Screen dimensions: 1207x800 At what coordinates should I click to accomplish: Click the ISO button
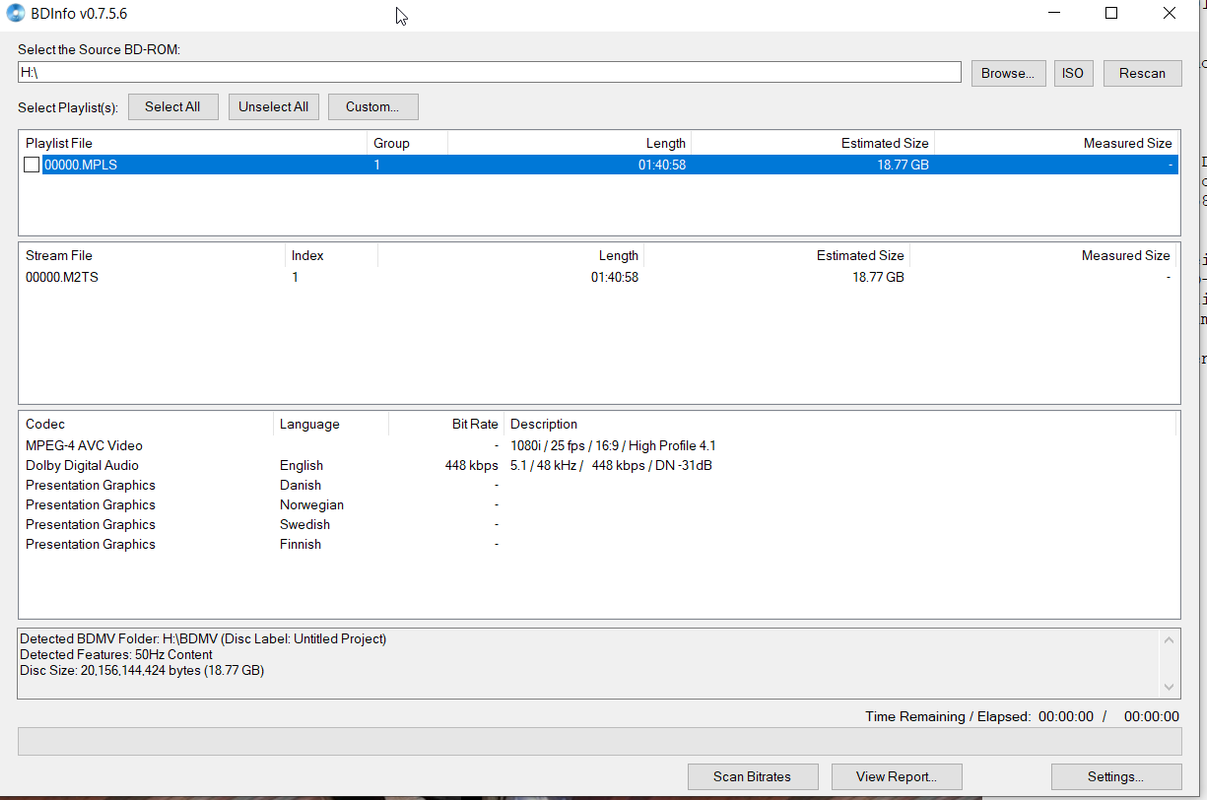pos(1073,73)
